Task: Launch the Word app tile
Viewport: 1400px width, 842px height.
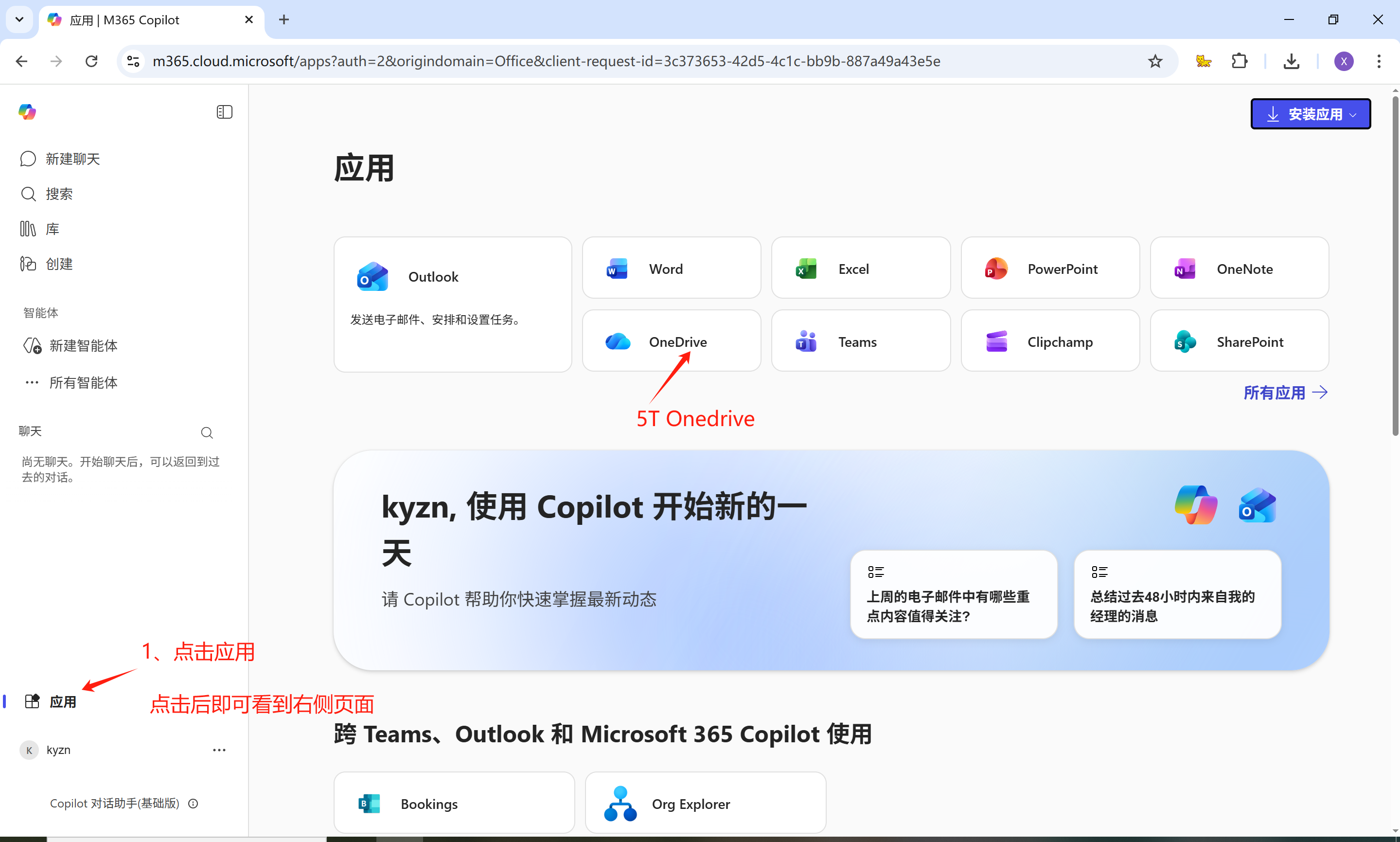Action: coord(671,268)
